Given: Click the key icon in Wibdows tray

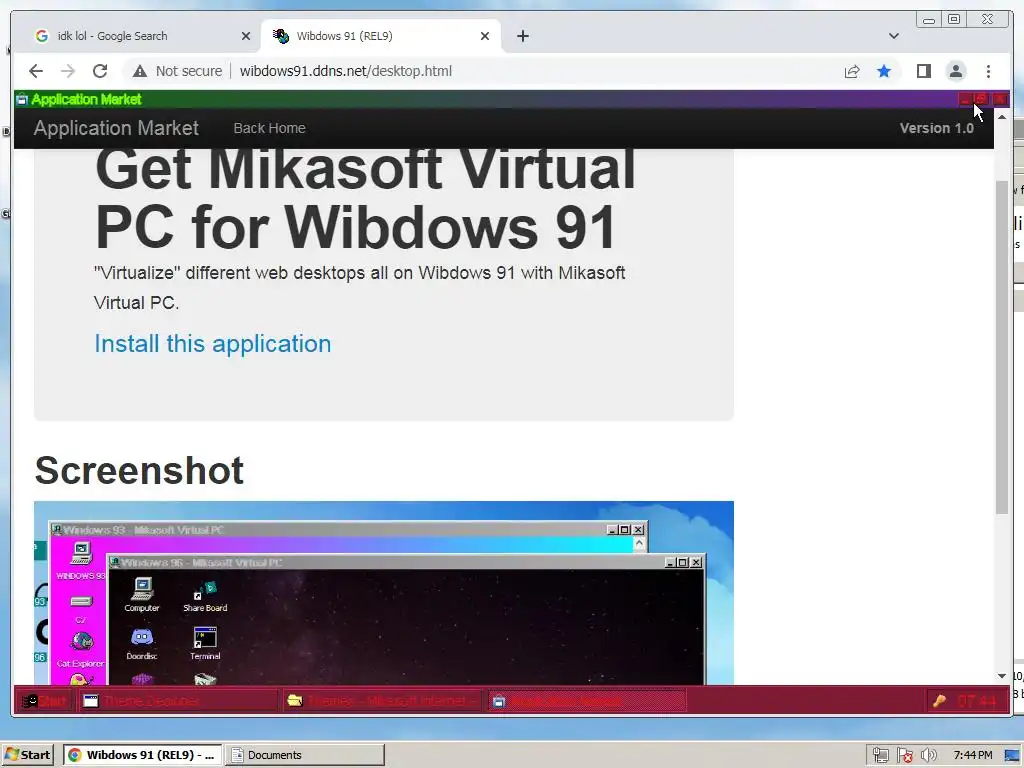Looking at the screenshot, I should [939, 701].
